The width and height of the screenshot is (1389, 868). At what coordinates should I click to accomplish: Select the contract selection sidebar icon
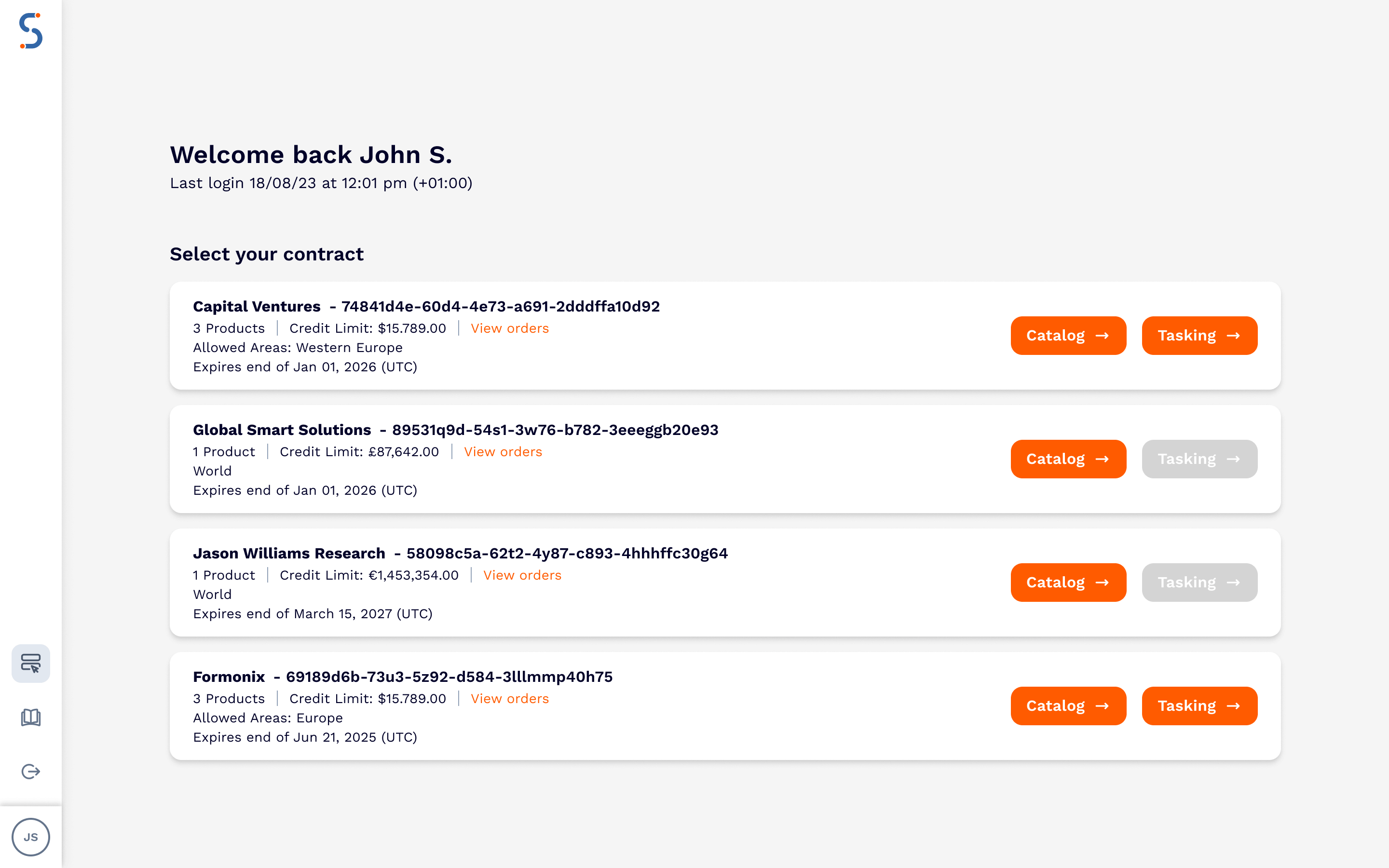click(30, 663)
